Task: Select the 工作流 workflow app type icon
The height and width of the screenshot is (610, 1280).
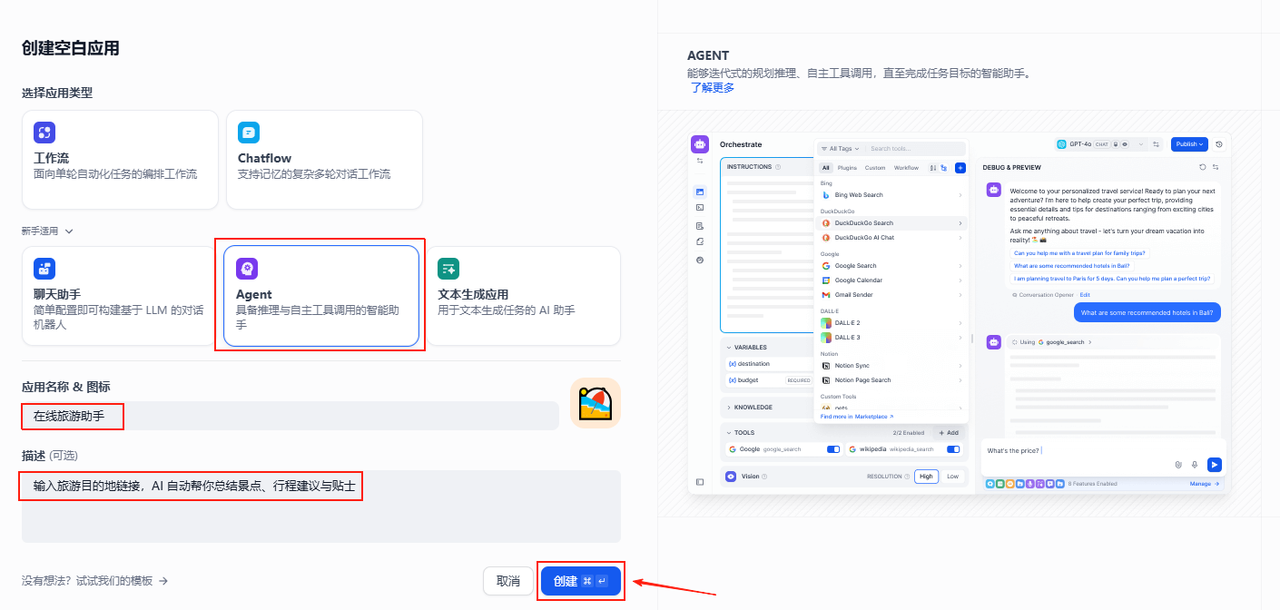Action: (44, 133)
